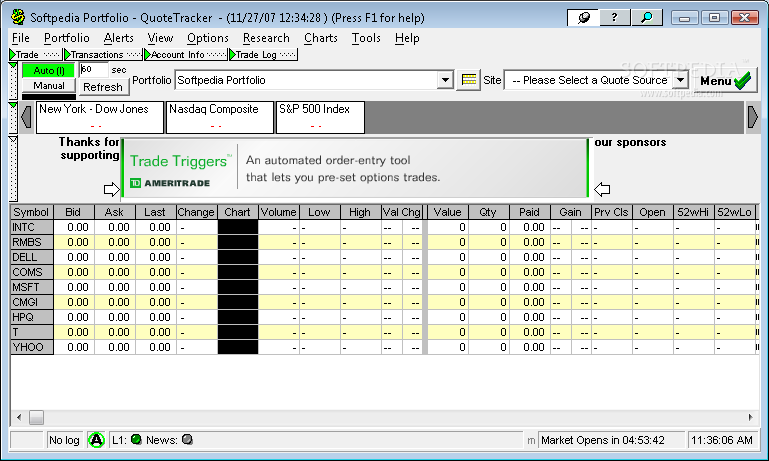The width and height of the screenshot is (769, 461).
Task: Collapse the index ticker panel handle
Action: pyautogui.click(x=13, y=118)
